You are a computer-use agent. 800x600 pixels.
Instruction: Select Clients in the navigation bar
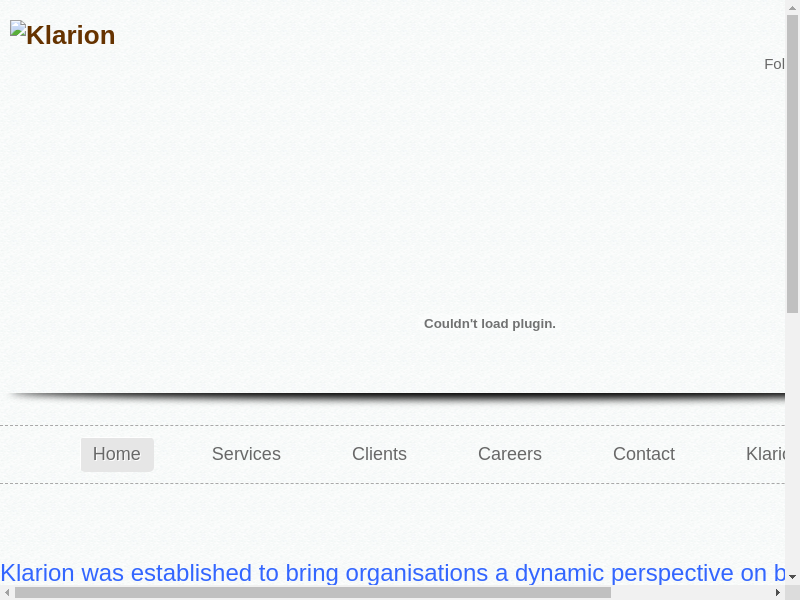379,454
